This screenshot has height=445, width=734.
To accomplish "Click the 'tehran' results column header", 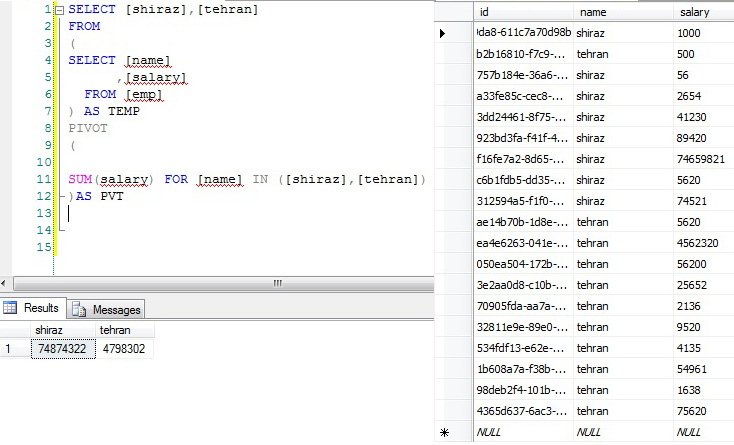I will tap(124, 329).
